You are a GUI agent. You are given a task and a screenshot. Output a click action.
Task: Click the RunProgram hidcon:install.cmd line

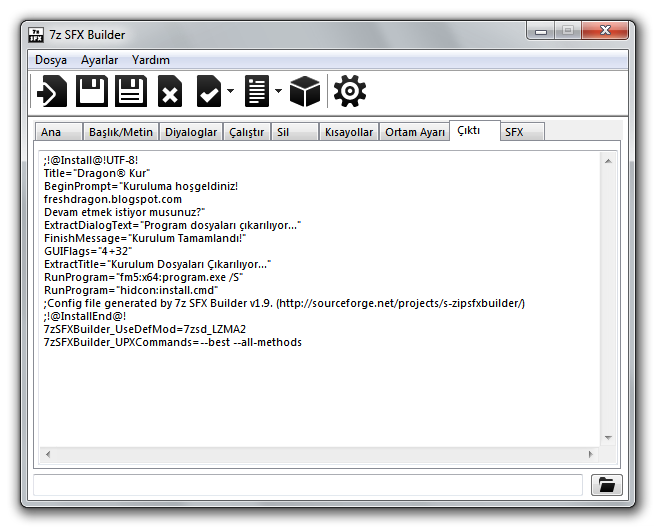(x=131, y=290)
